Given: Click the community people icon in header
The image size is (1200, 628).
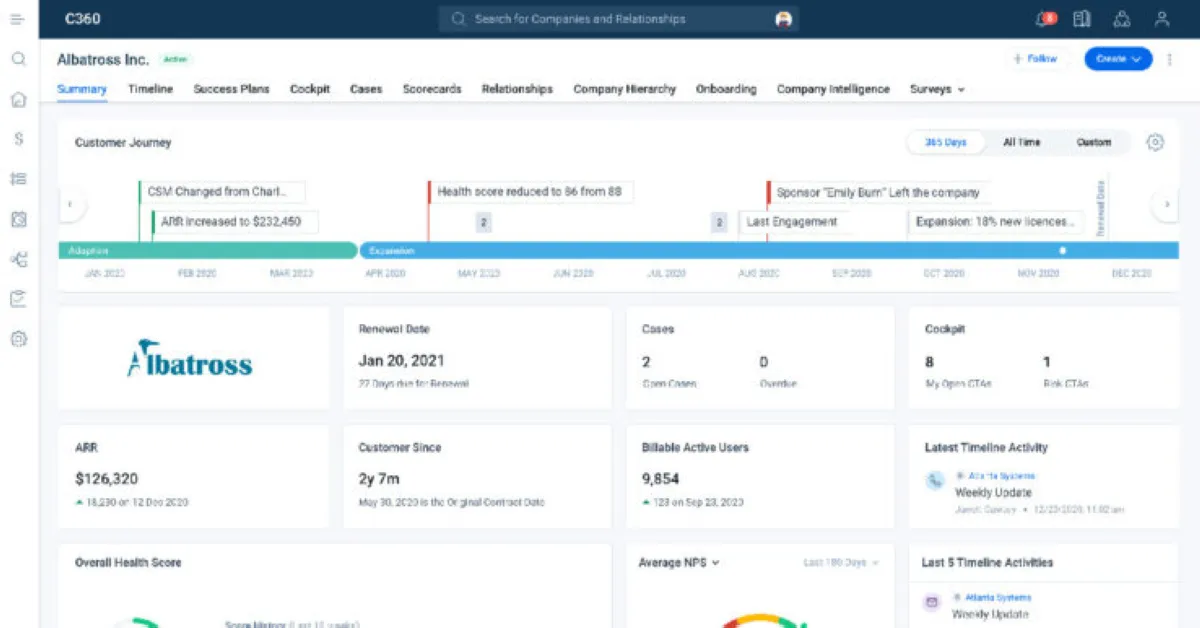Looking at the screenshot, I should (1121, 19).
